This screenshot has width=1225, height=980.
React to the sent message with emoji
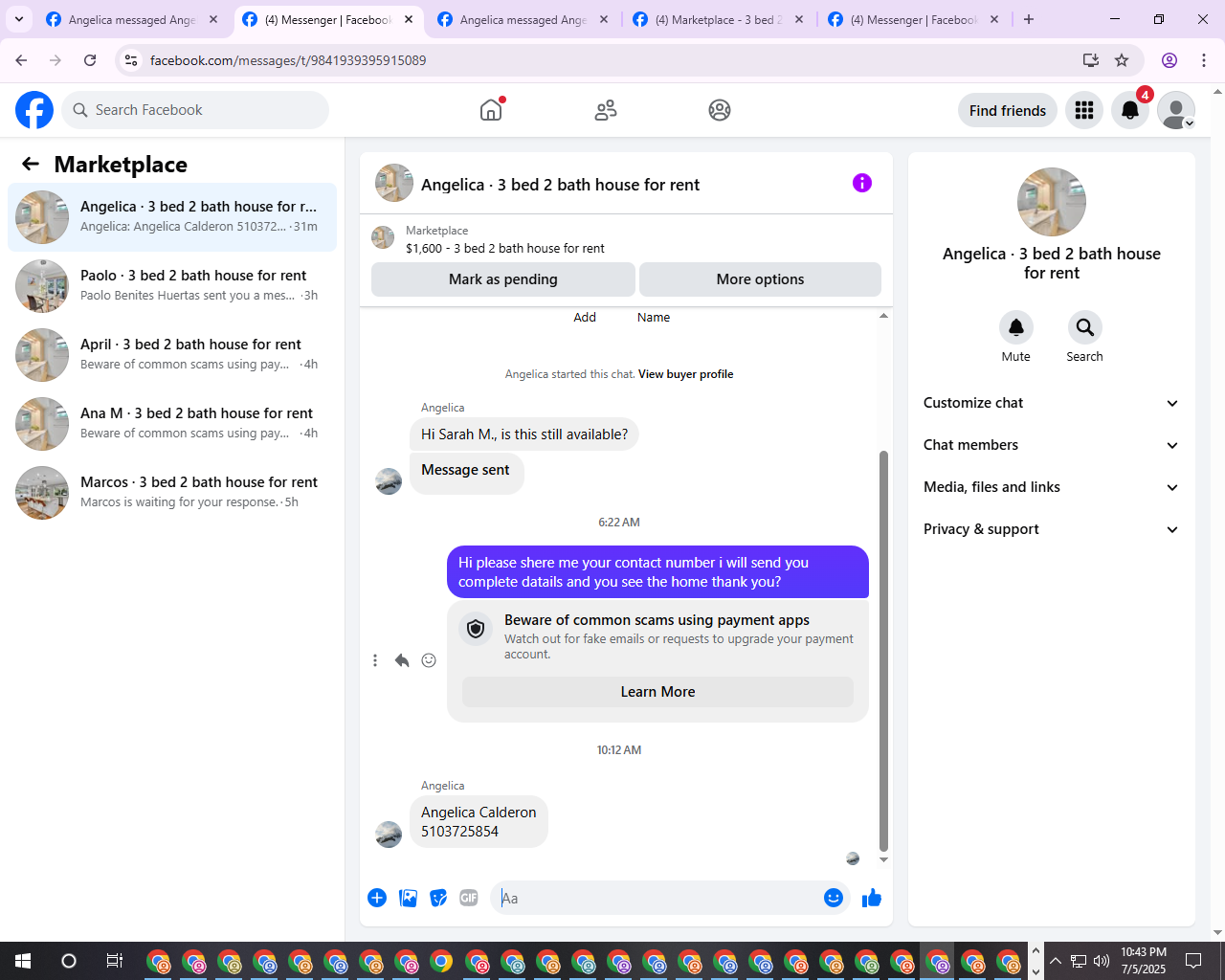click(429, 660)
